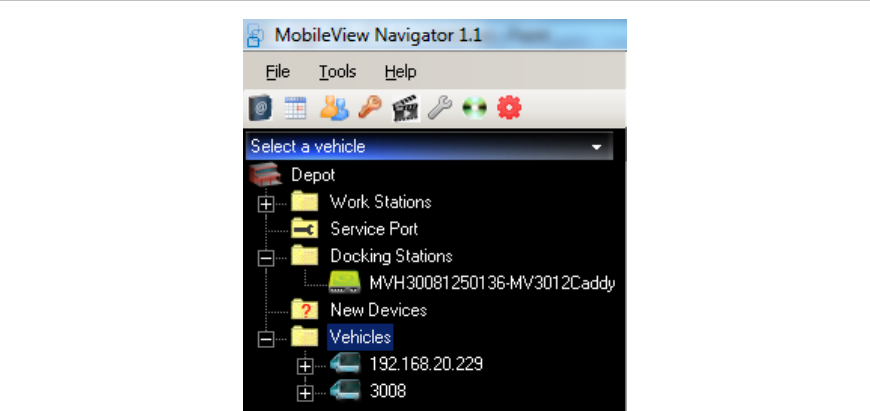Click the green disc toolbar icon
This screenshot has height=411, width=870.
click(x=474, y=108)
